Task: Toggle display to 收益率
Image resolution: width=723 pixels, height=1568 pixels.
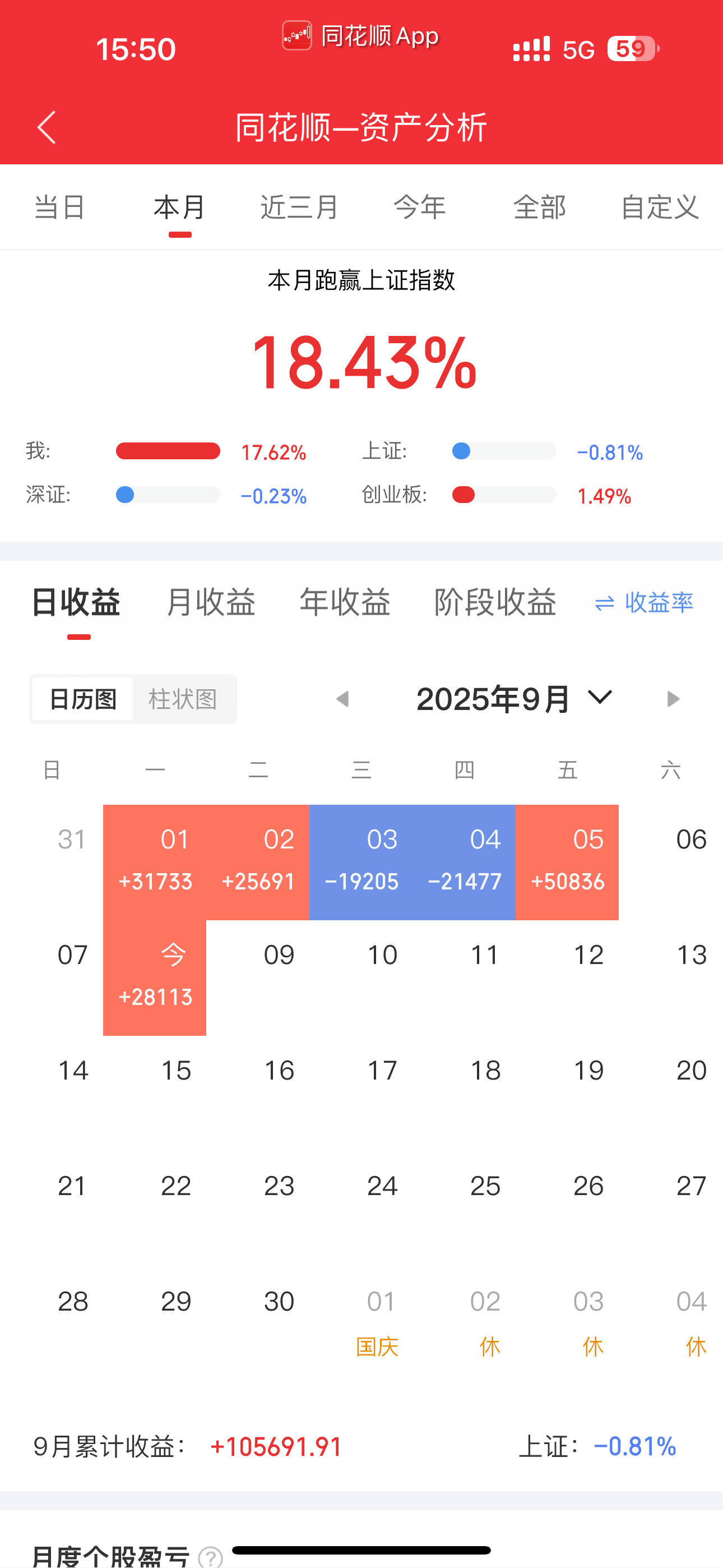Action: click(659, 603)
